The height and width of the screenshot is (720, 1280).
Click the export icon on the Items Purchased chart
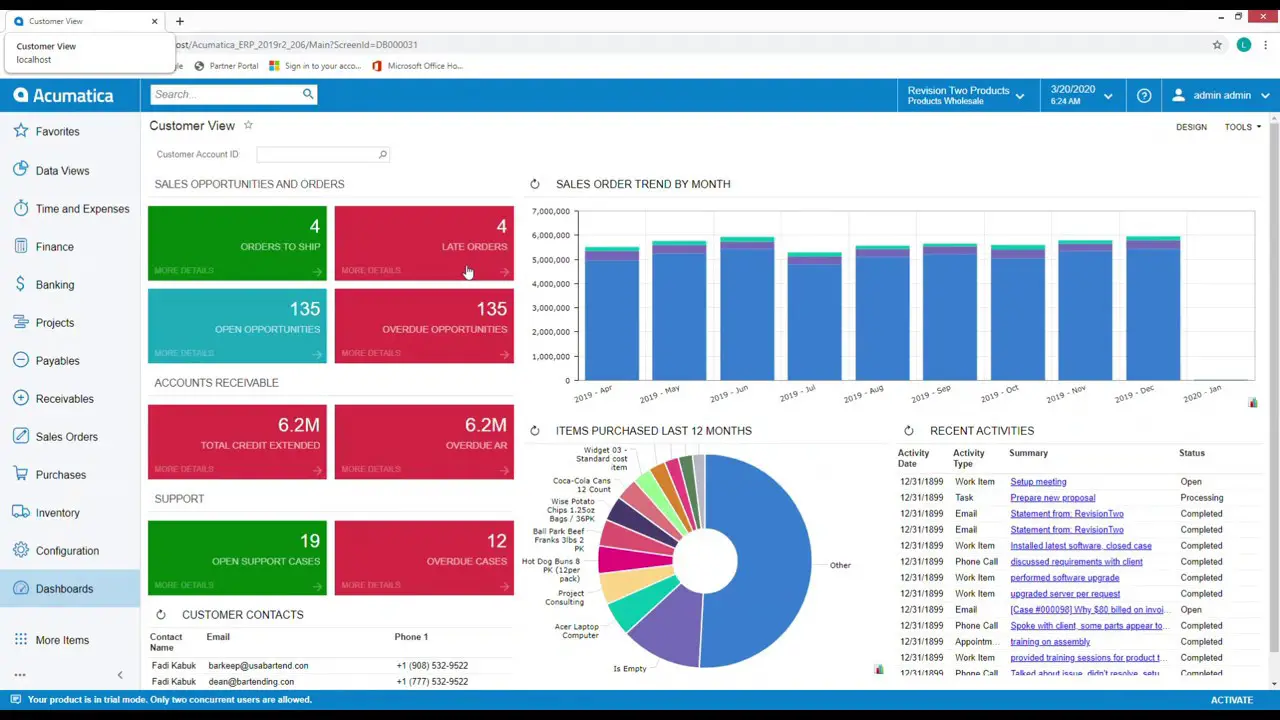click(878, 669)
